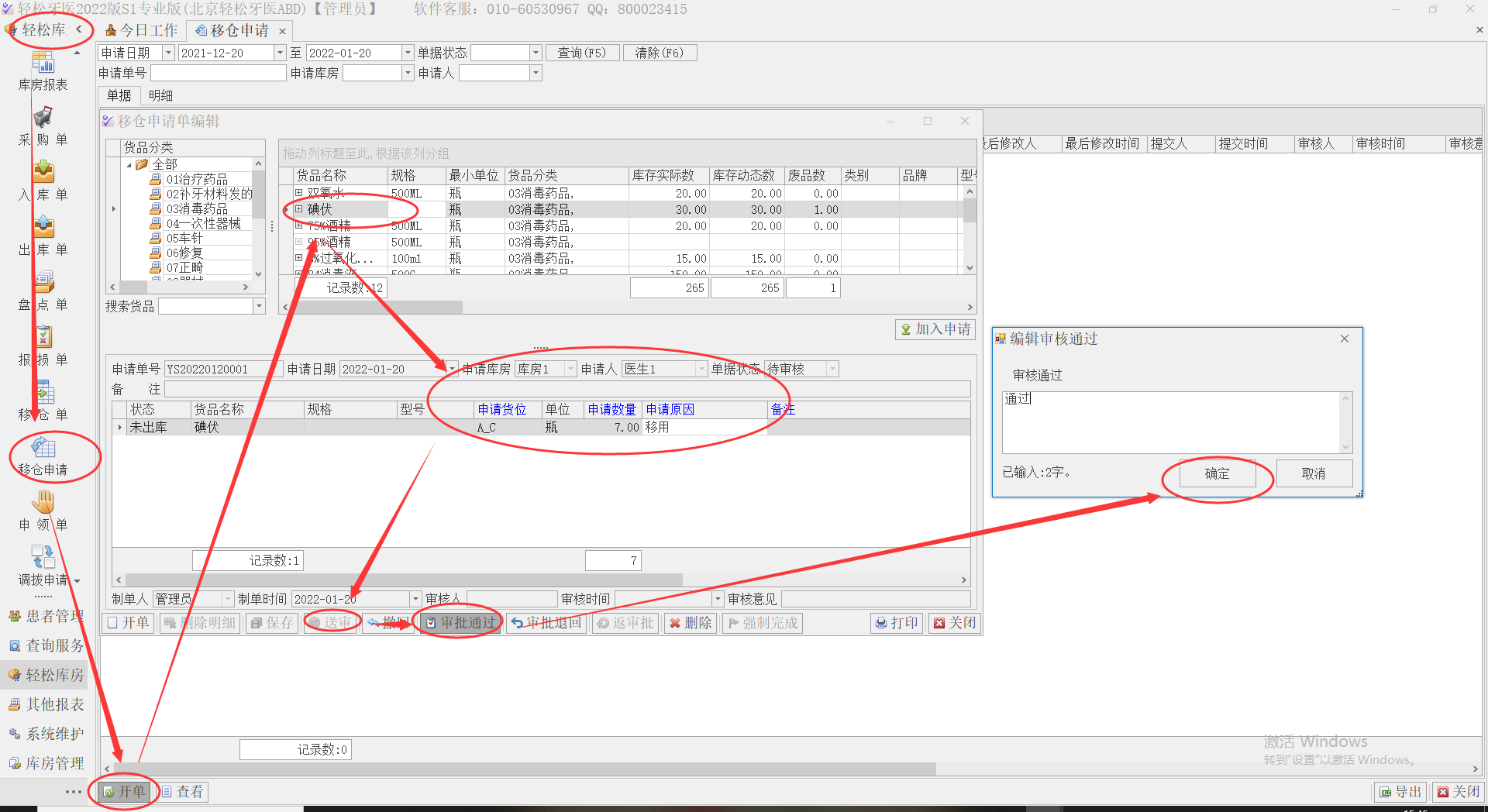Open the 入库单 sidebar icon

(43, 172)
